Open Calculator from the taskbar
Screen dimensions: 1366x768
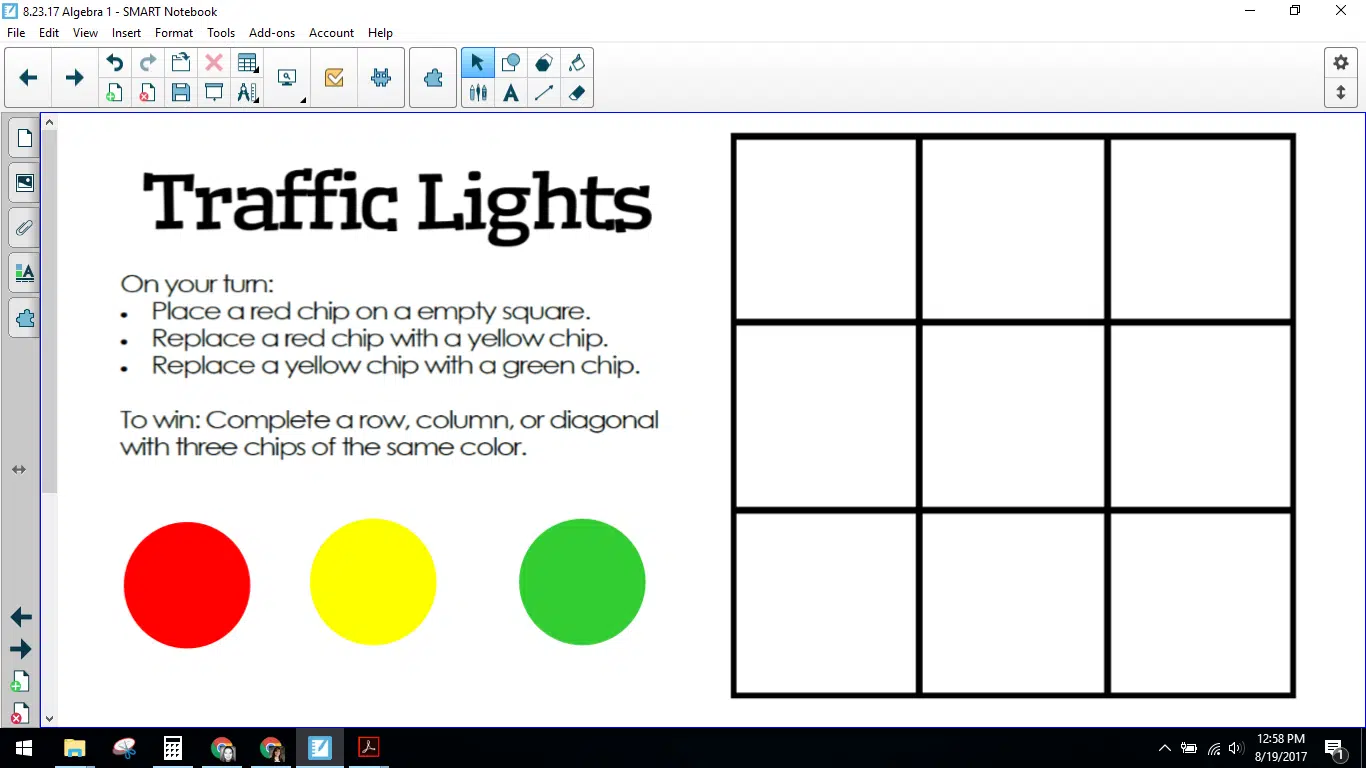click(172, 748)
